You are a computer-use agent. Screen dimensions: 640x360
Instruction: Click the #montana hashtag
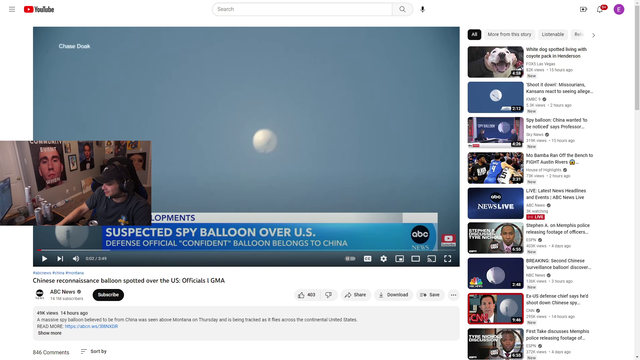pyautogui.click(x=75, y=273)
